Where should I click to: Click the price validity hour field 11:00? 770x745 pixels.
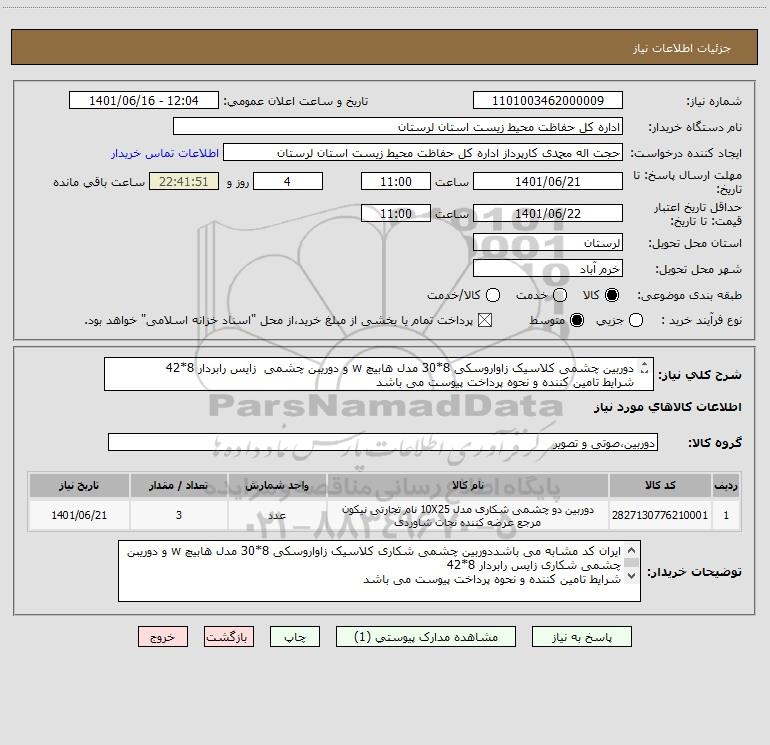tap(396, 213)
